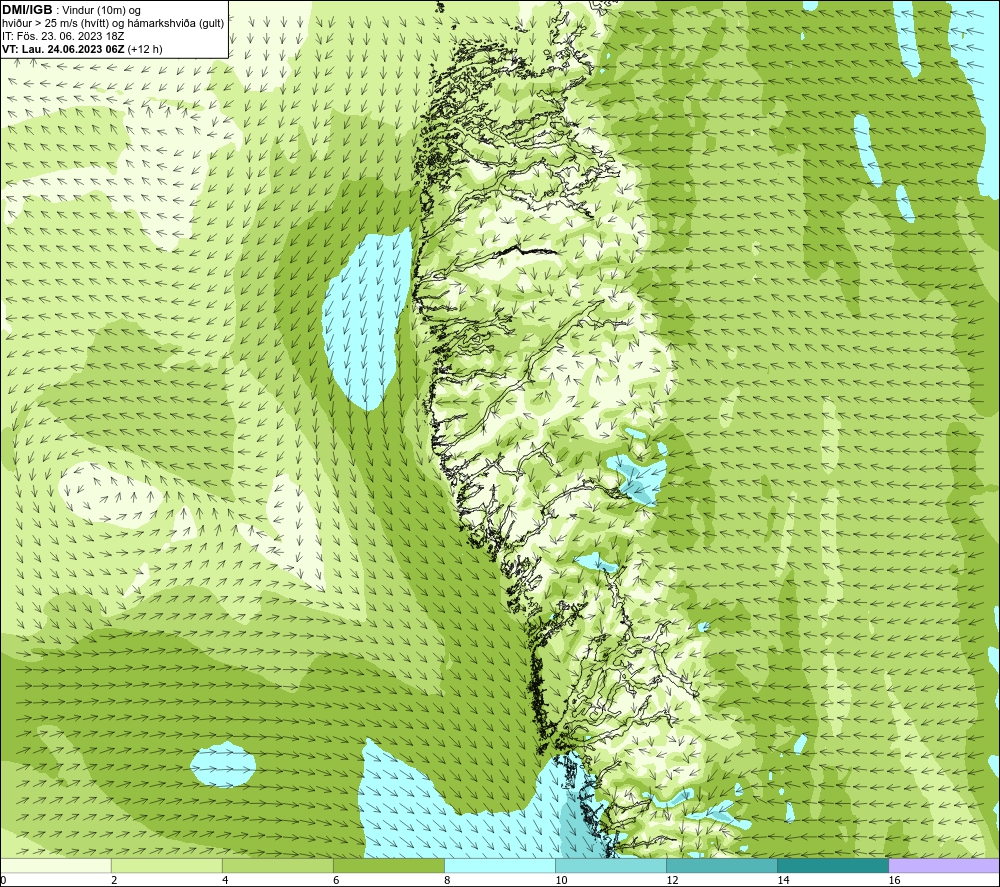
Task: Click the 4–6 m/s green legend swatch
Action: pyautogui.click(x=278, y=865)
